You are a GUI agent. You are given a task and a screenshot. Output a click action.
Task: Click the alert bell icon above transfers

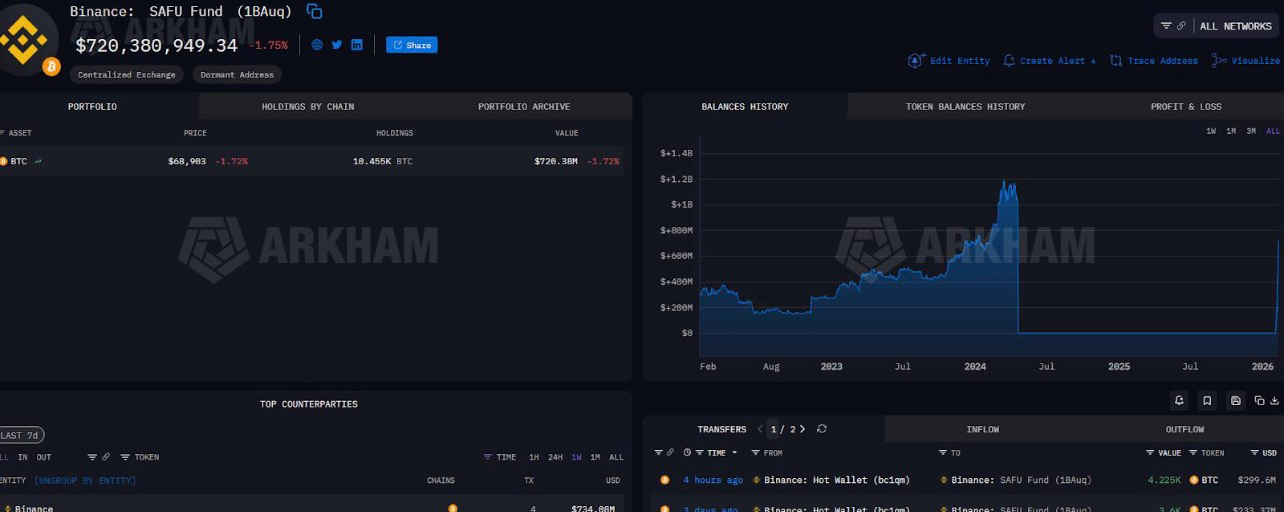pos(1180,400)
